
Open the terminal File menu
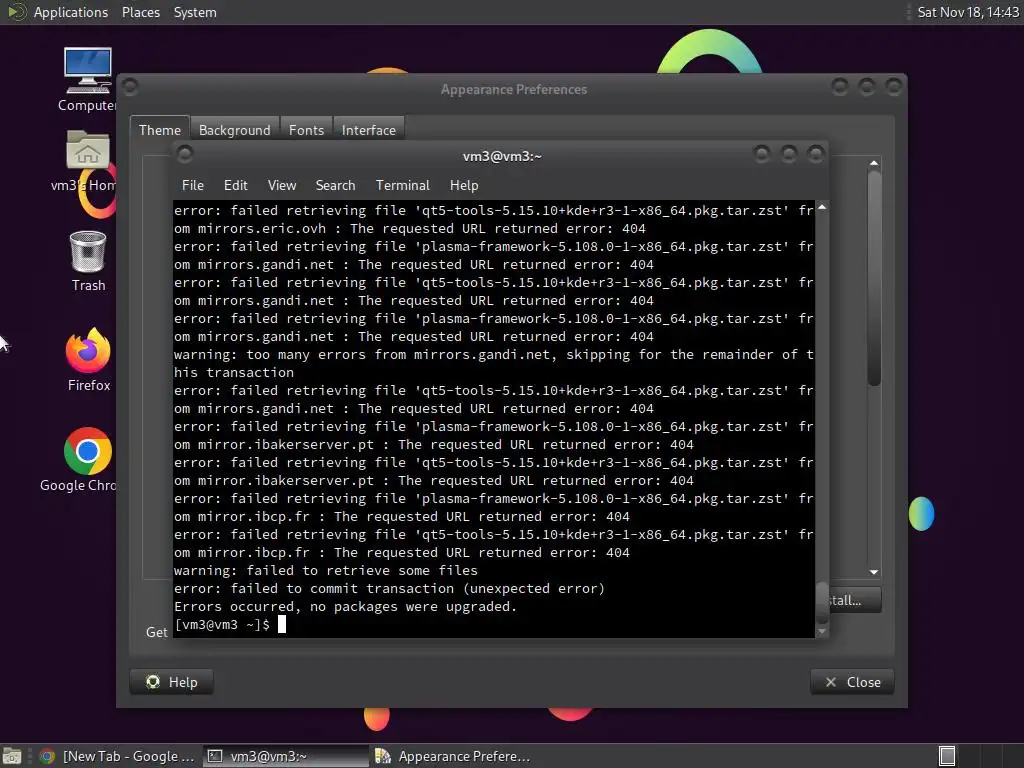point(193,185)
